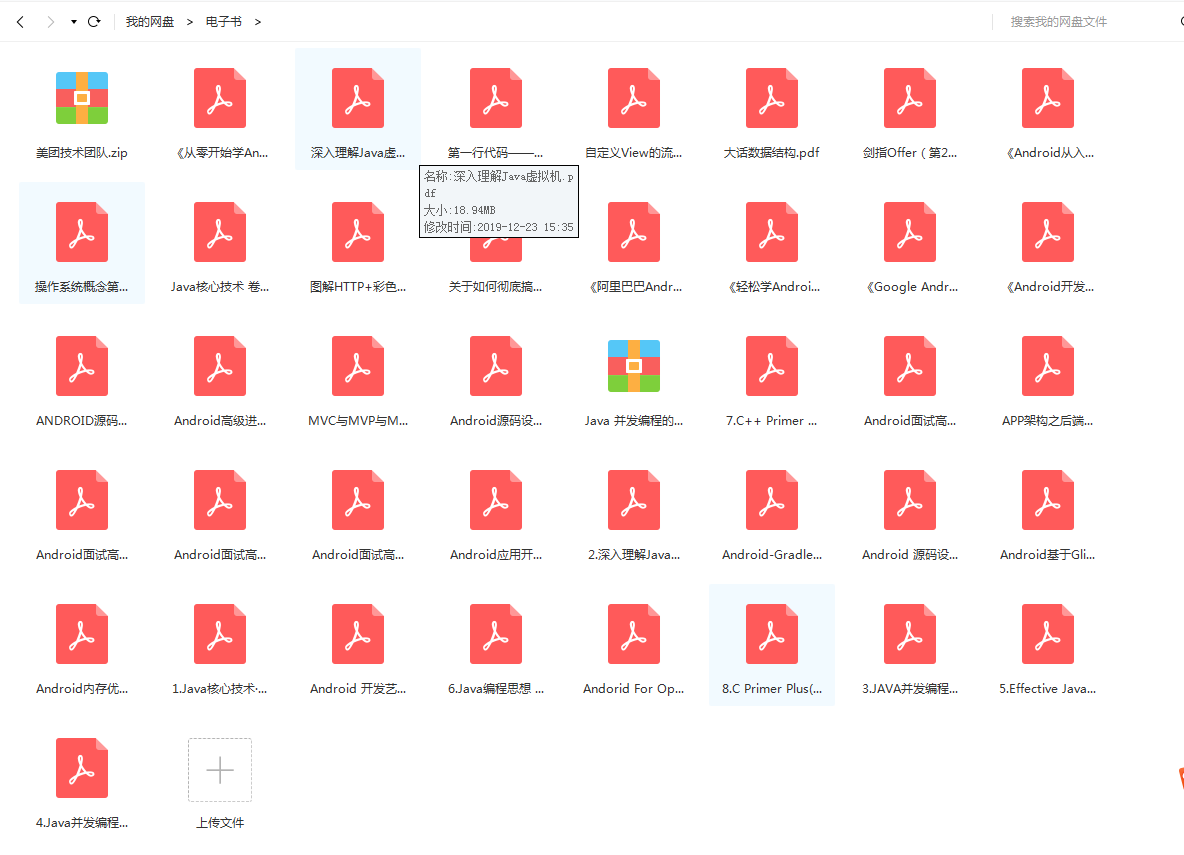The width and height of the screenshot is (1184, 855).
Task: Navigate to 我的网盘 breadcrumb
Action: click(x=150, y=22)
